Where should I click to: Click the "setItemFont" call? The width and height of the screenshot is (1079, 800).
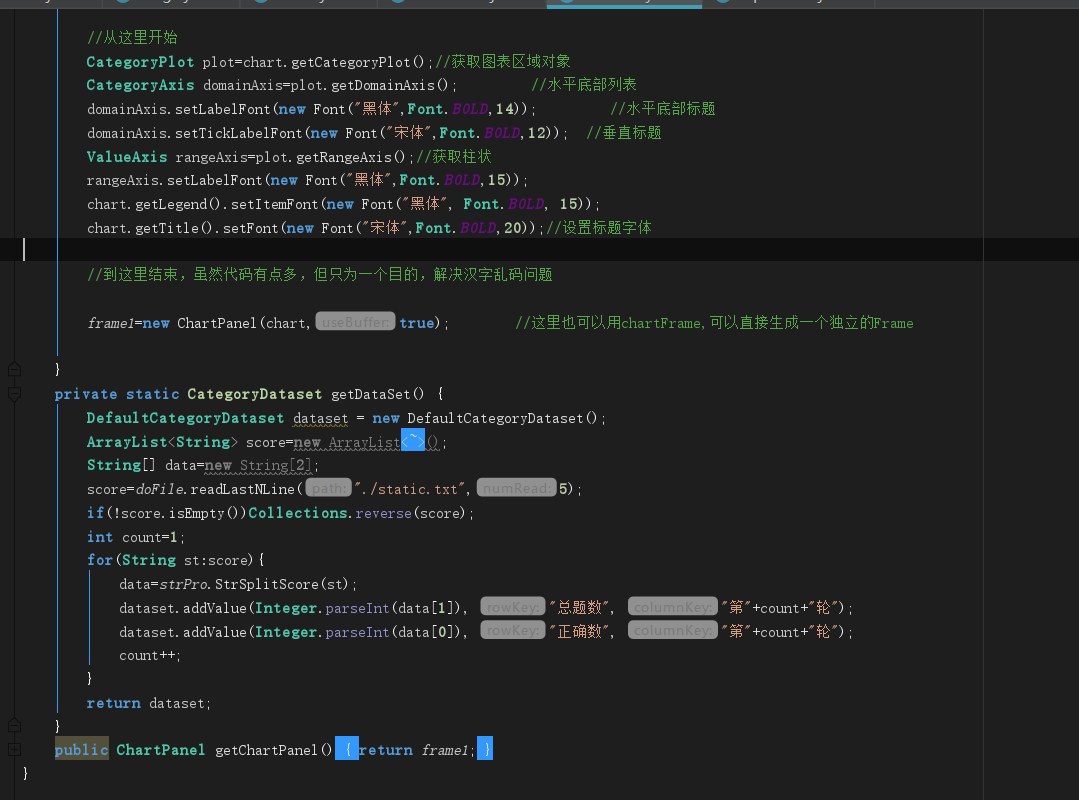pos(275,204)
